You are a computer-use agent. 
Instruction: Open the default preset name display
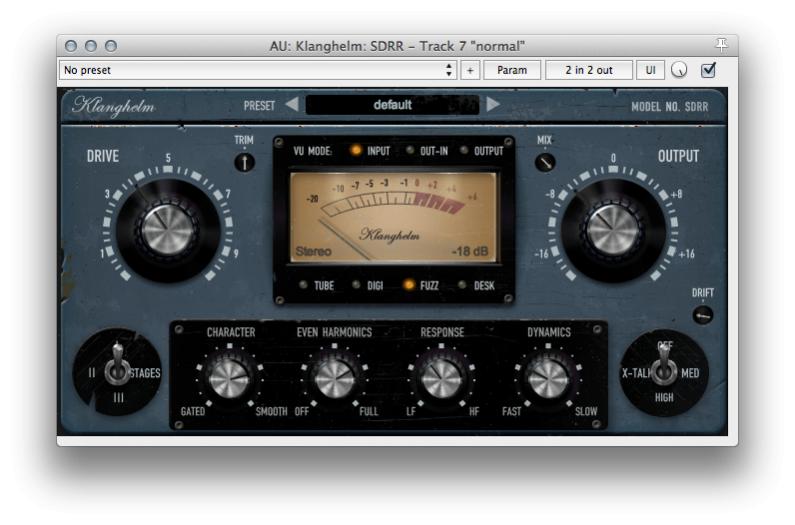[392, 105]
